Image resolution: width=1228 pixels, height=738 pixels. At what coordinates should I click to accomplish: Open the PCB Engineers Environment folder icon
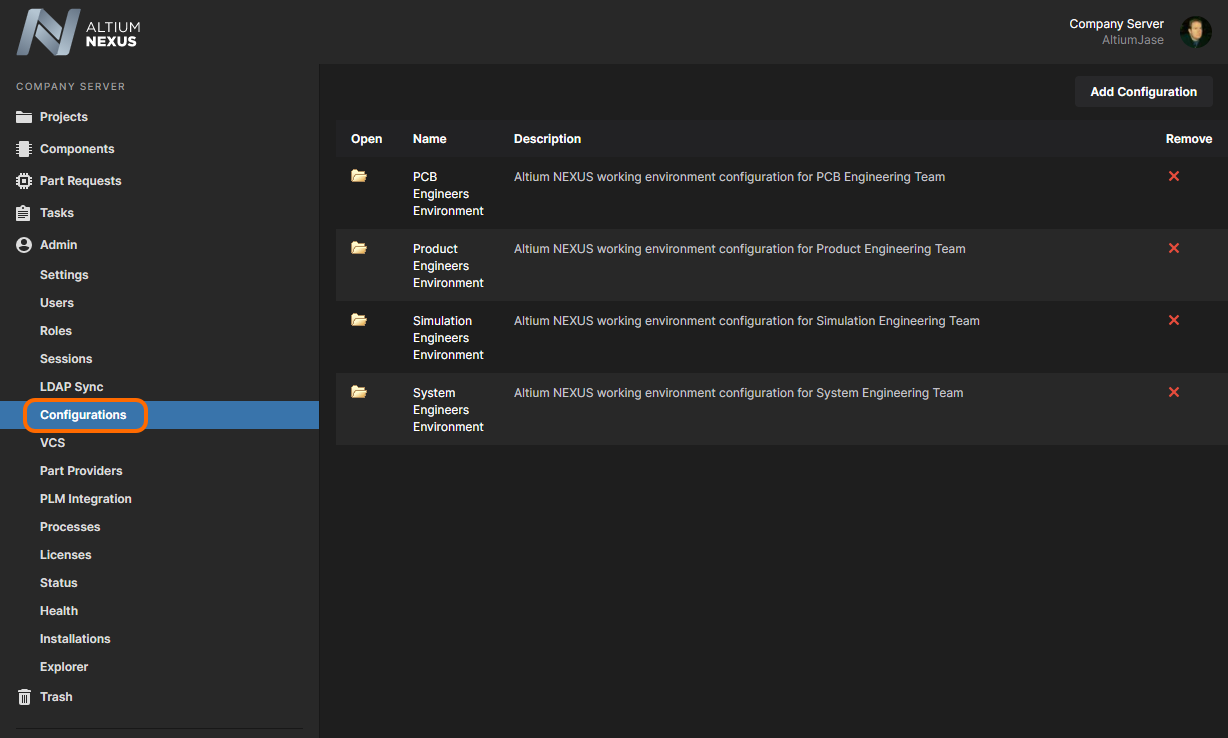click(359, 176)
